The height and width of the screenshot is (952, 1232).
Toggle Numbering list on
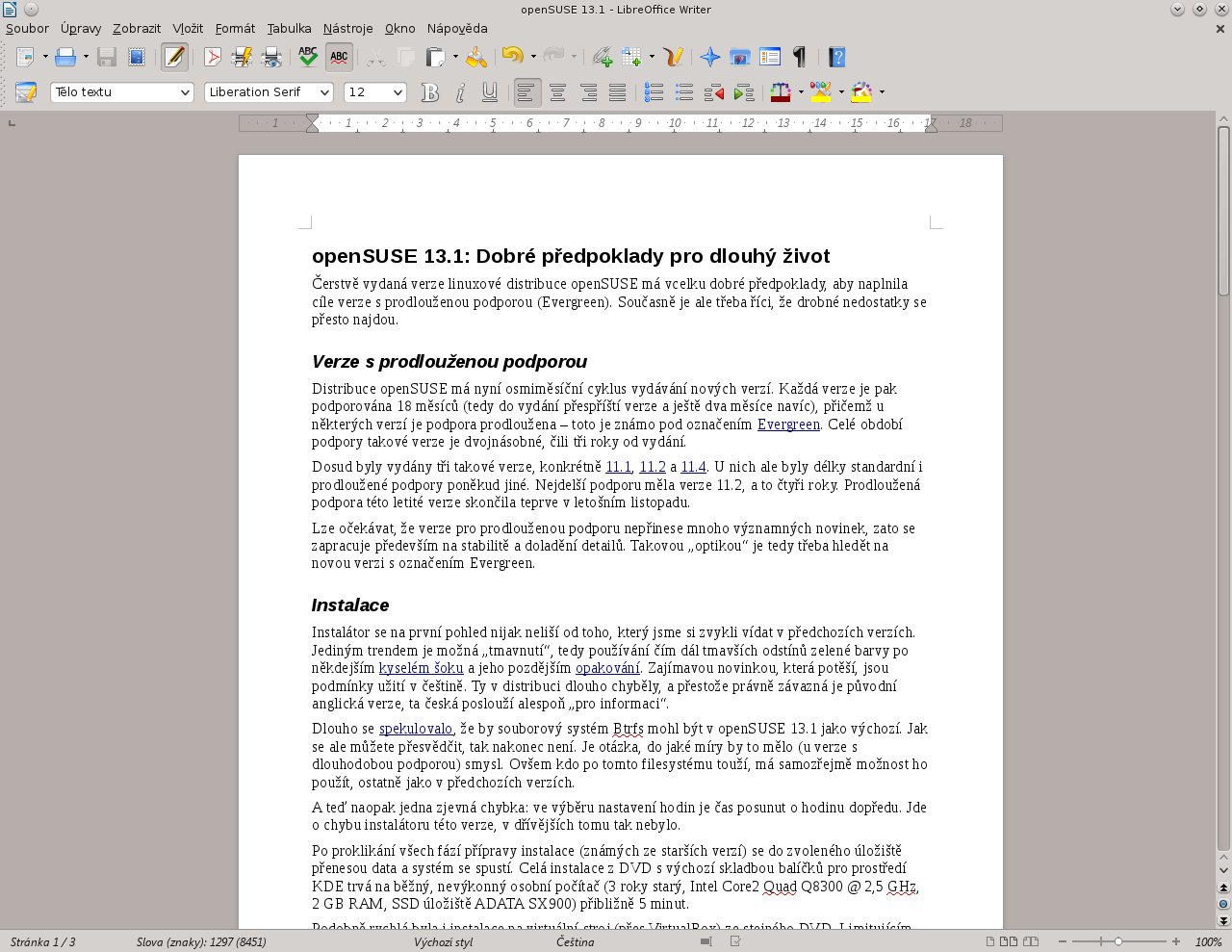(654, 92)
